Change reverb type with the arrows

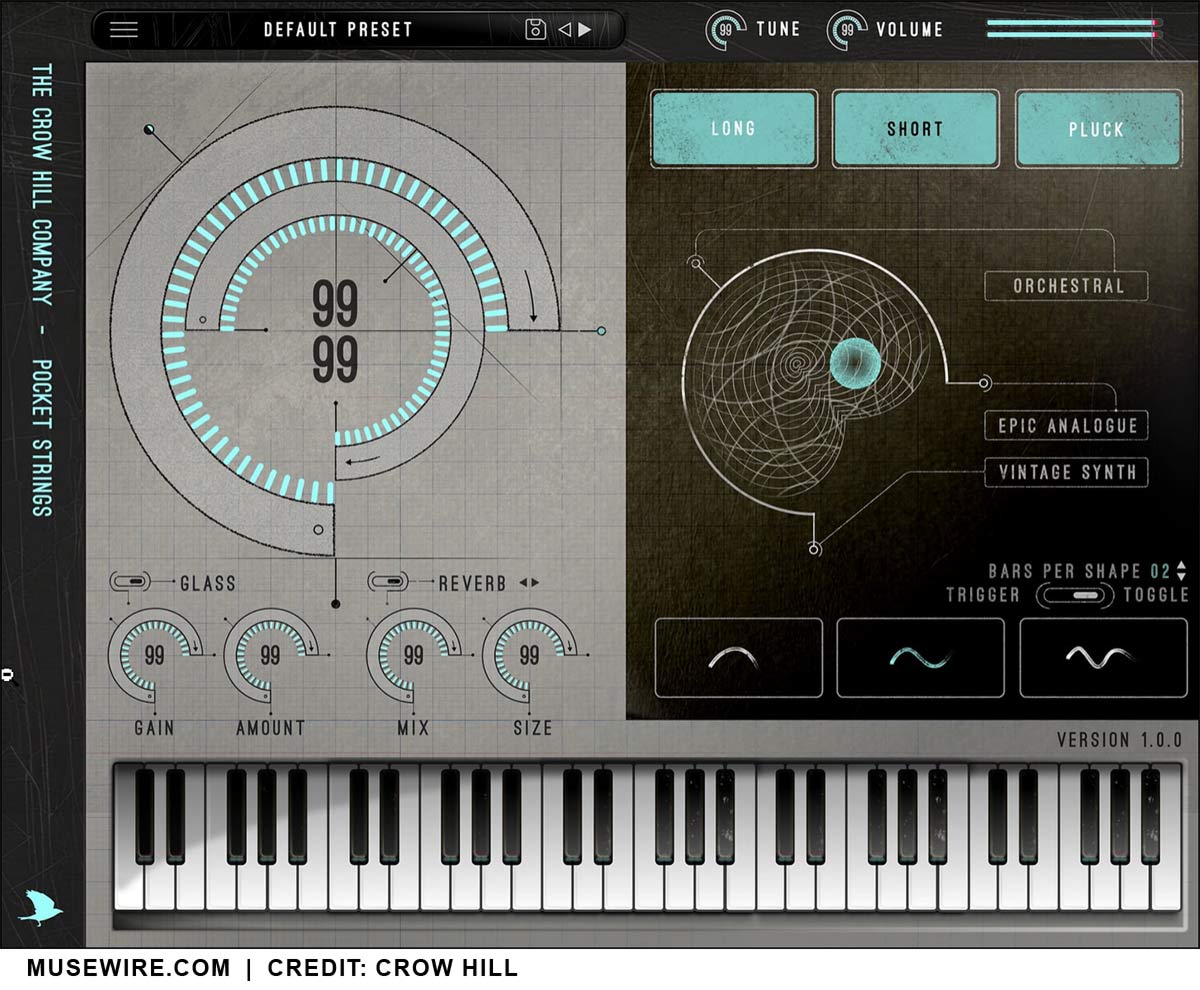click(529, 582)
